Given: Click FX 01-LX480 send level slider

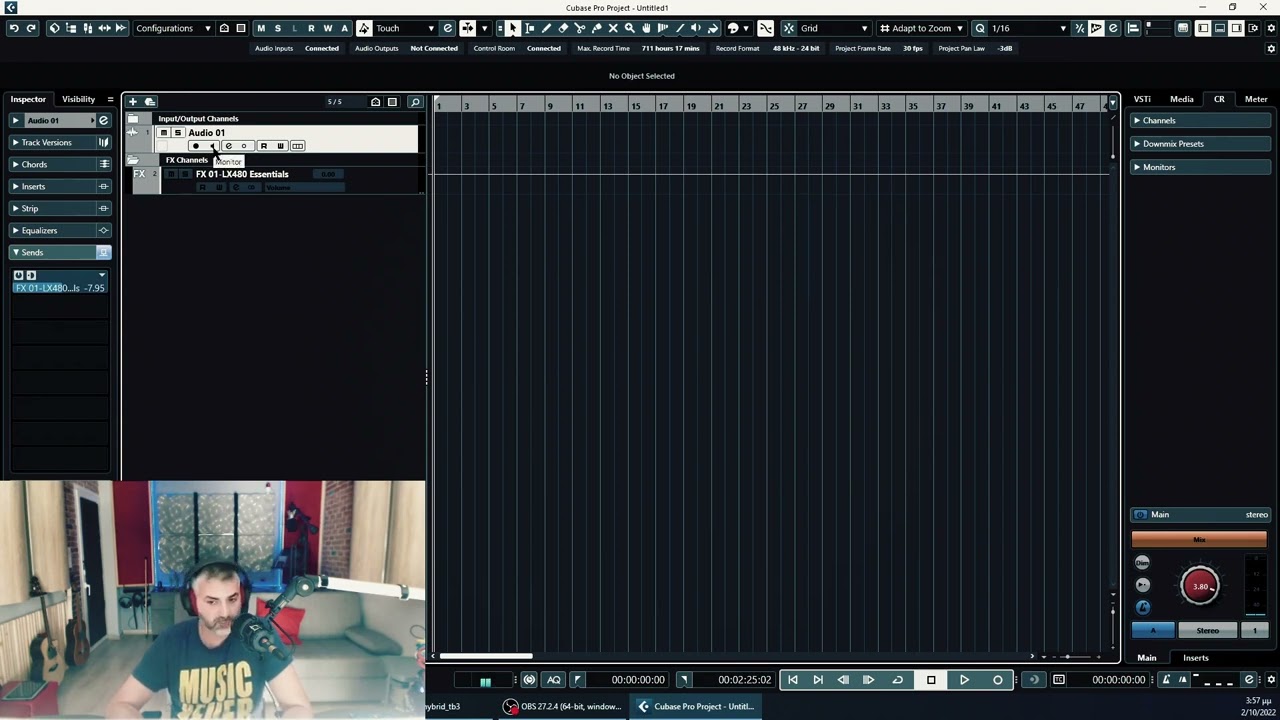Looking at the screenshot, I should tap(60, 288).
